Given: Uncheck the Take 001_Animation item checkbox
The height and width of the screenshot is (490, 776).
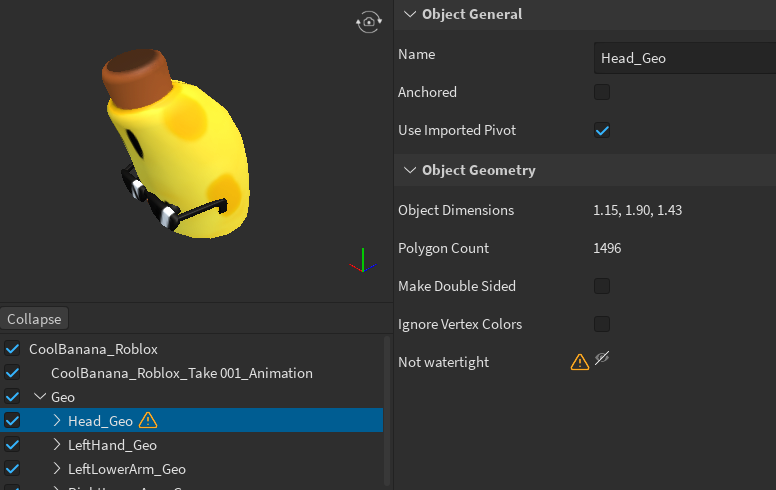Looking at the screenshot, I should click(x=12, y=373).
